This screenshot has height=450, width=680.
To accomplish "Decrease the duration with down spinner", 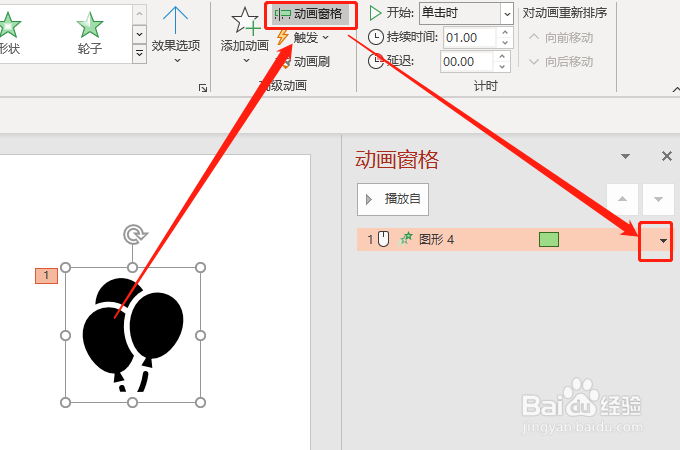I will 505,42.
